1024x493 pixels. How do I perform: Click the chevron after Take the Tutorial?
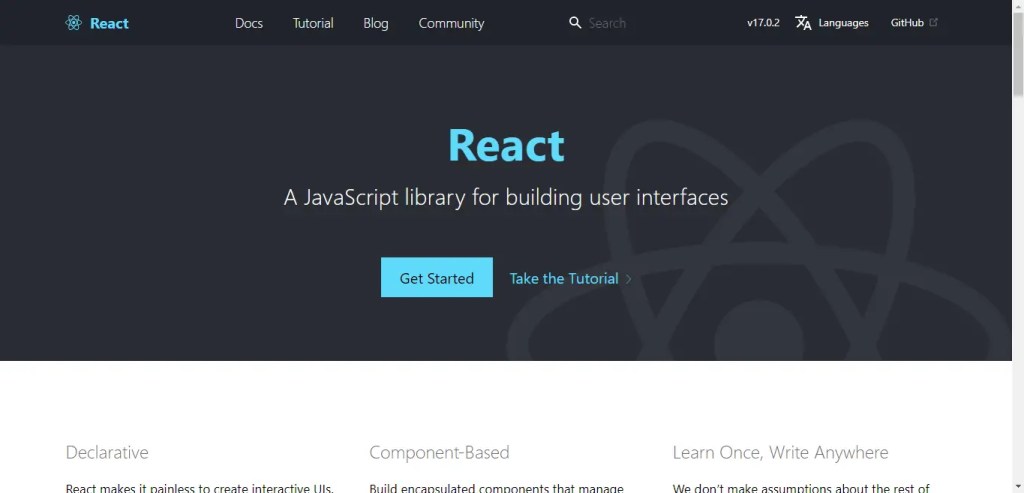click(x=628, y=279)
